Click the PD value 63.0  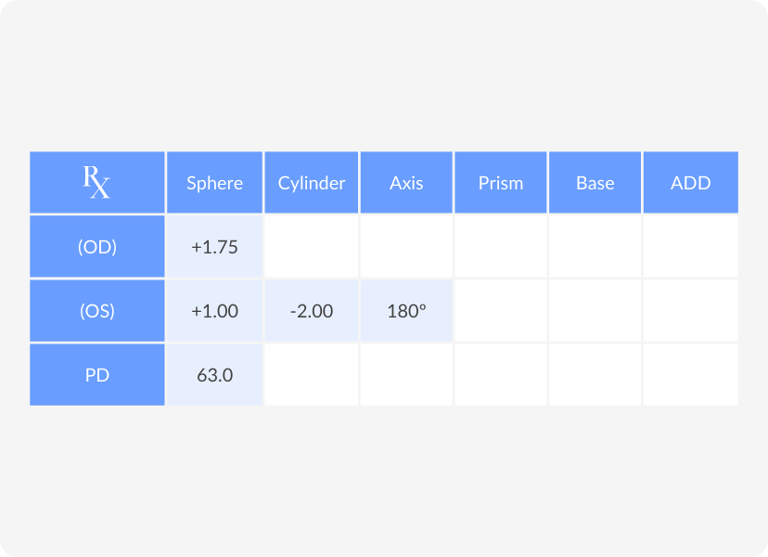[x=215, y=375]
